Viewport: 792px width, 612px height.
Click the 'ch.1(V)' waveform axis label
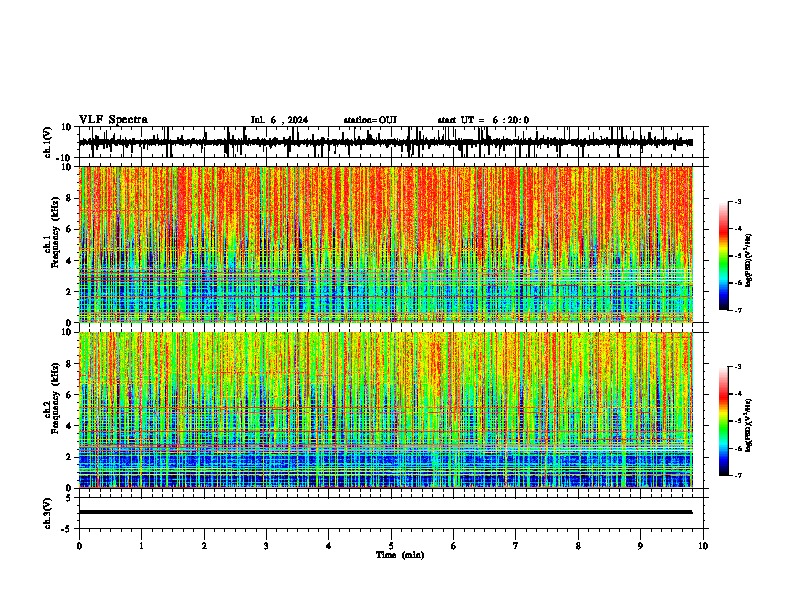point(48,142)
